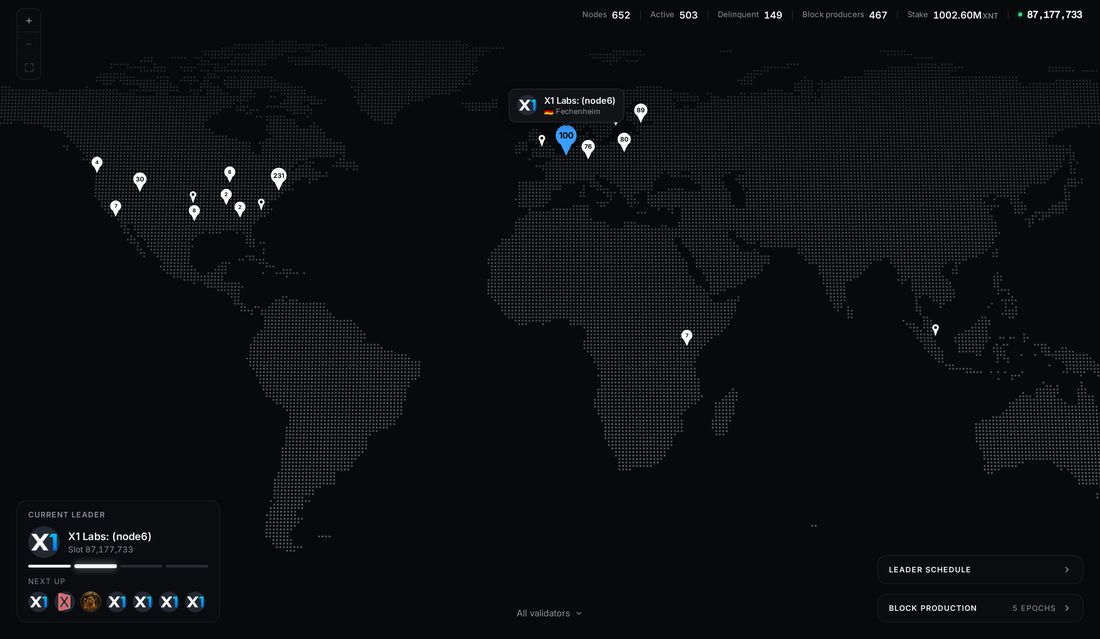
Task: Click the NEXT UP heading
Action: 46,581
